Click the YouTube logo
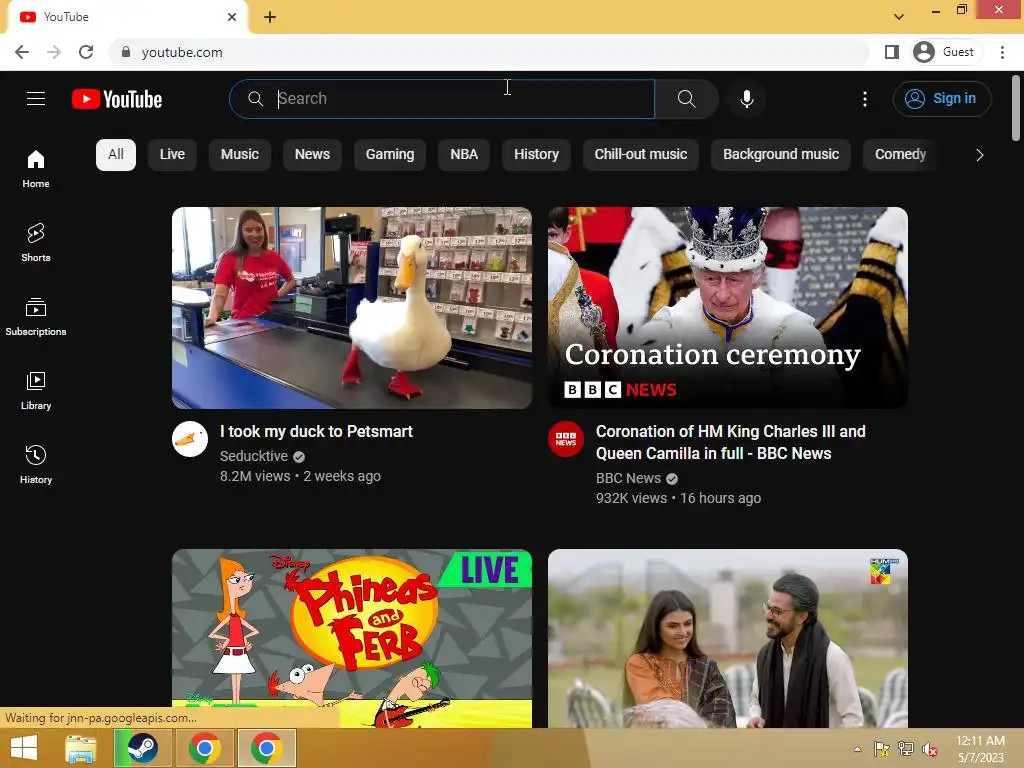This screenshot has width=1024, height=768. 117,99
